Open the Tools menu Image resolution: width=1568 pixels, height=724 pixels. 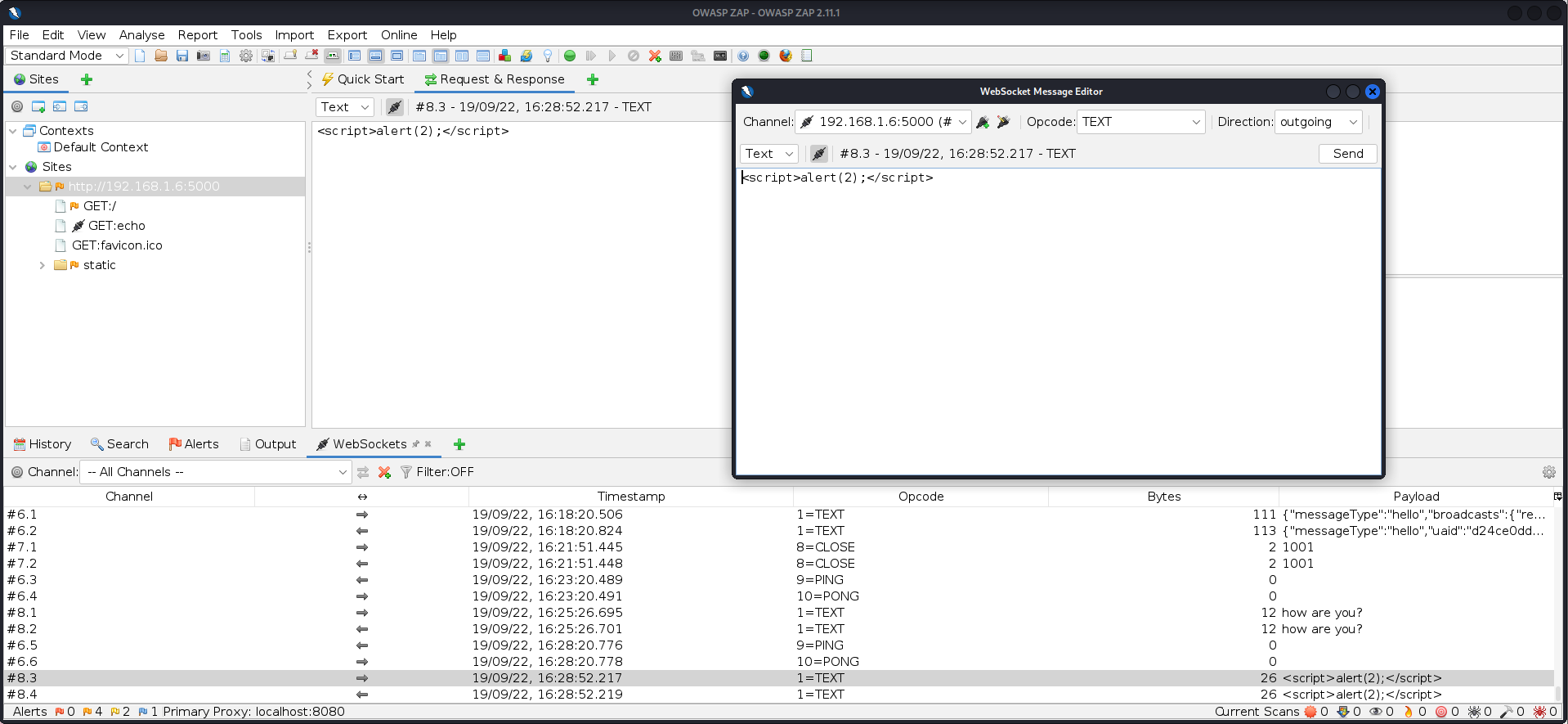[246, 35]
